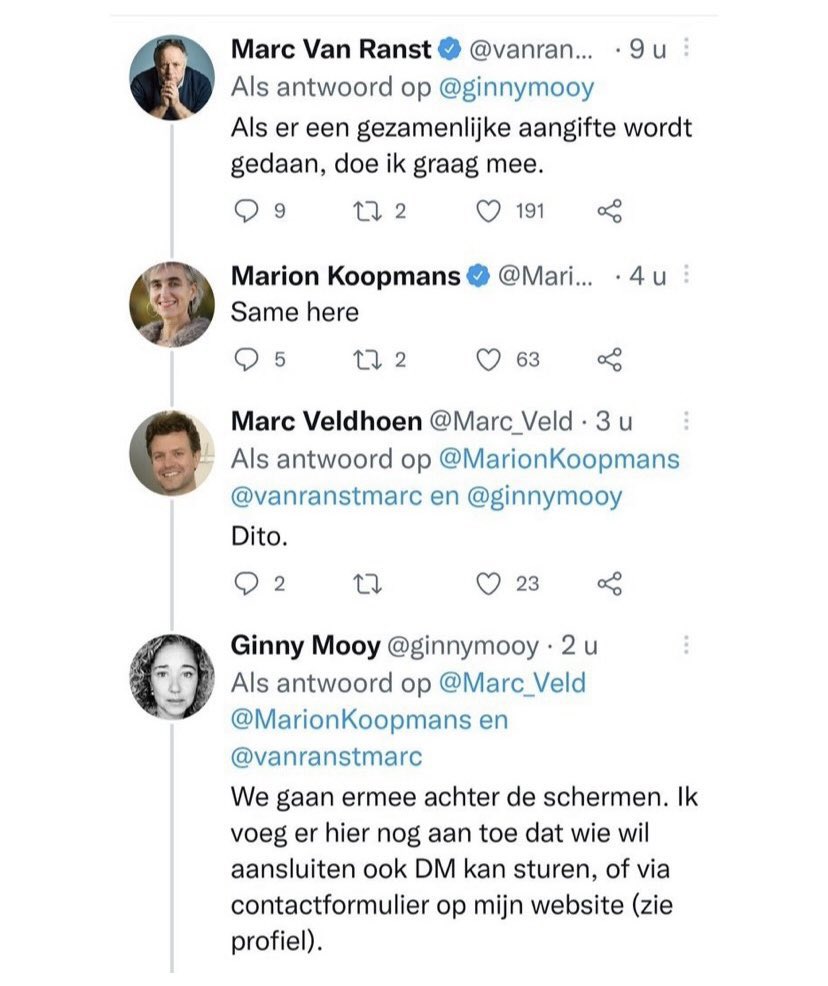The height and width of the screenshot is (986, 828).
Task: Like Marc Veldhoen's 'Dito.' tweet
Action: coord(487,584)
